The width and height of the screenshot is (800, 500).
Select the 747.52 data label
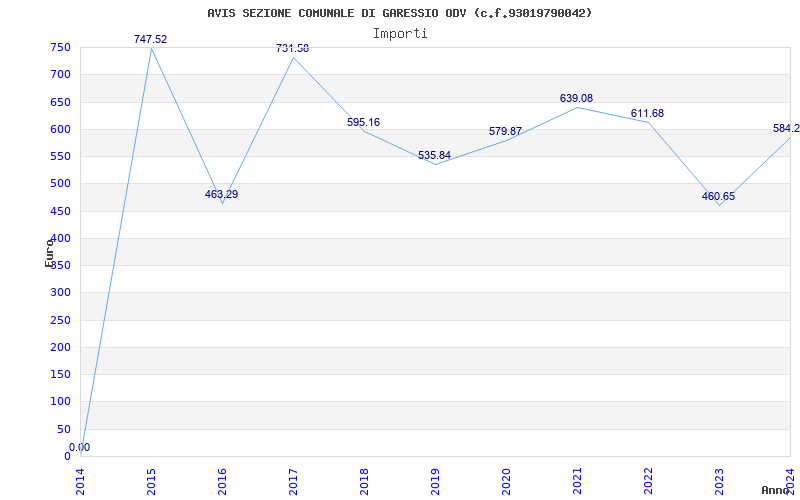click(151, 39)
